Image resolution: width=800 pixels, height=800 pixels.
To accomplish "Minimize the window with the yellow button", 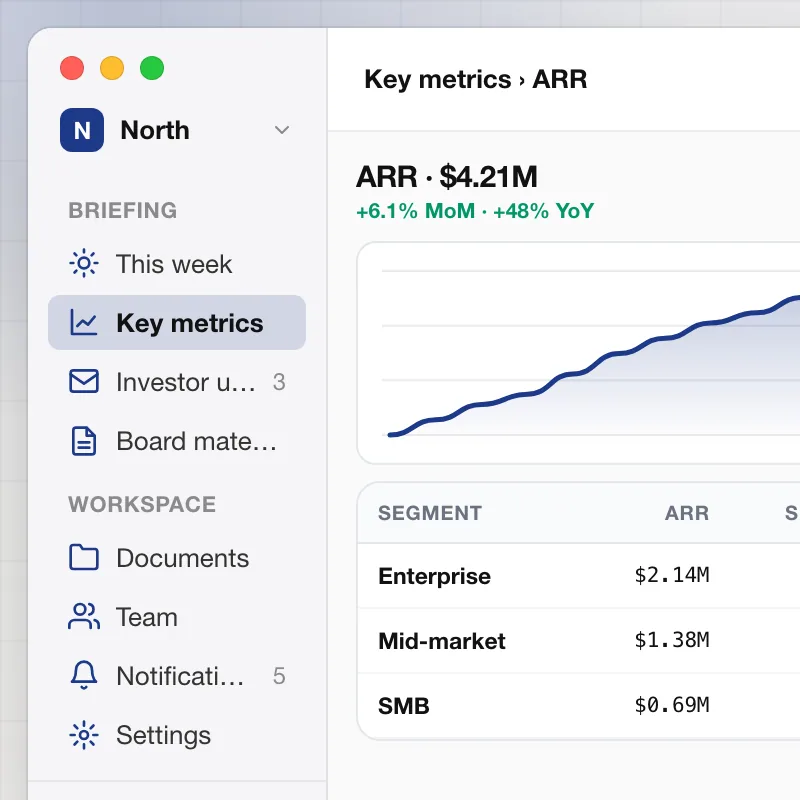I will pos(112,68).
